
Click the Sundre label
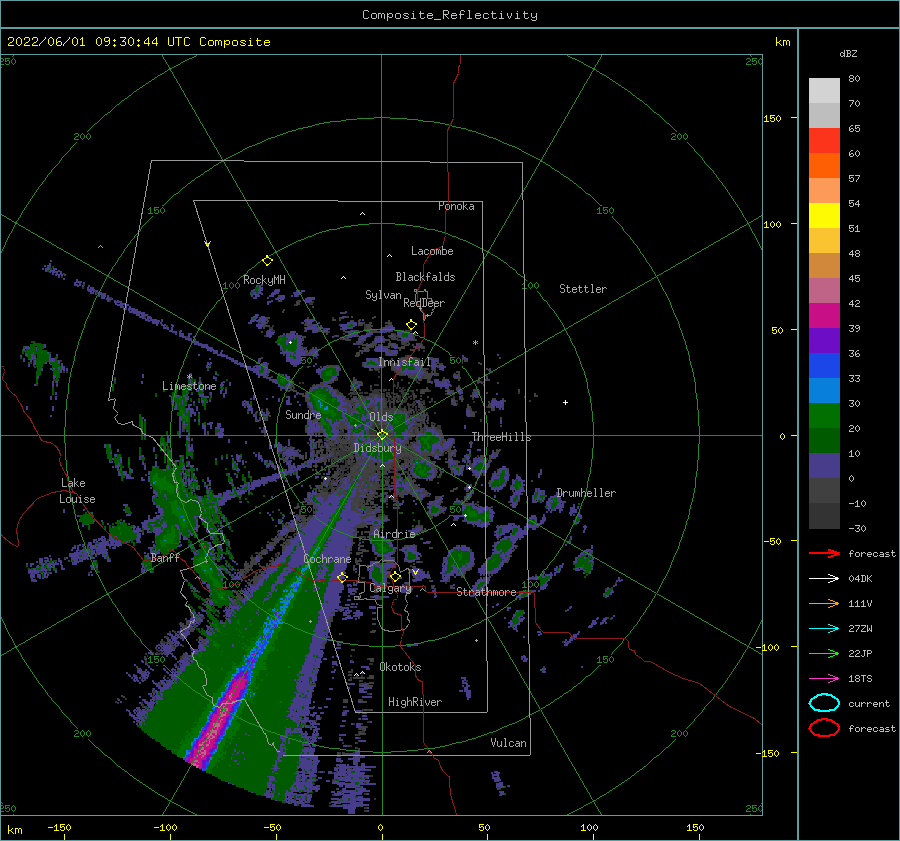(x=303, y=414)
